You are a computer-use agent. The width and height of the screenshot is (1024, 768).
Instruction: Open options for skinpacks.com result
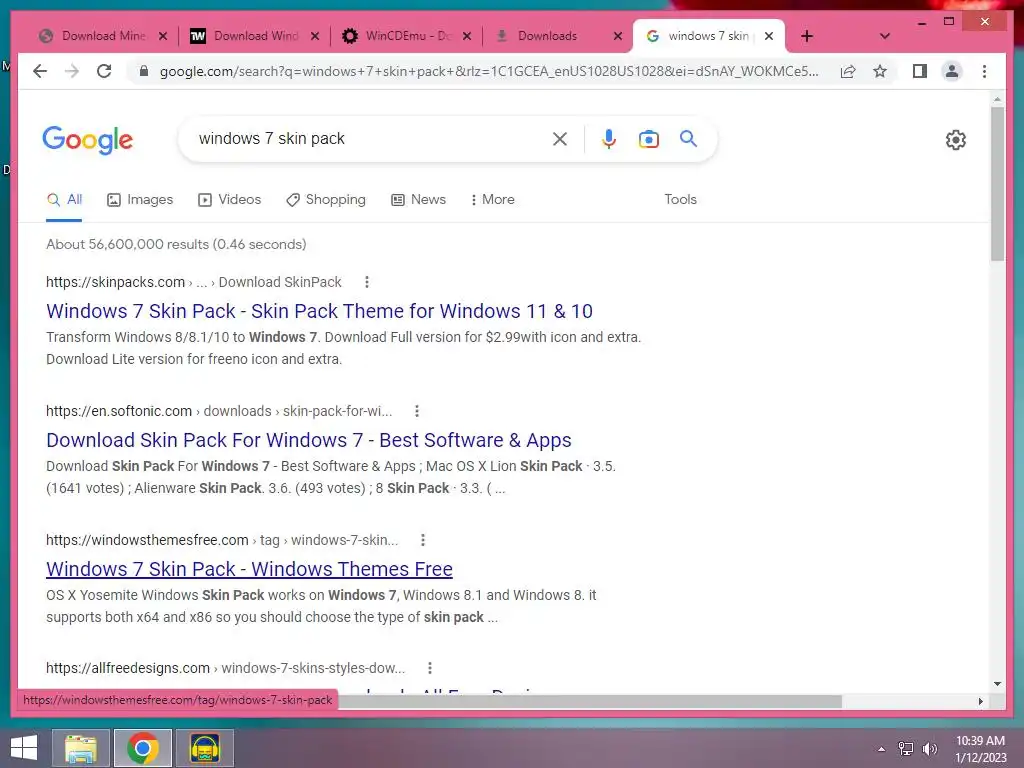(367, 282)
